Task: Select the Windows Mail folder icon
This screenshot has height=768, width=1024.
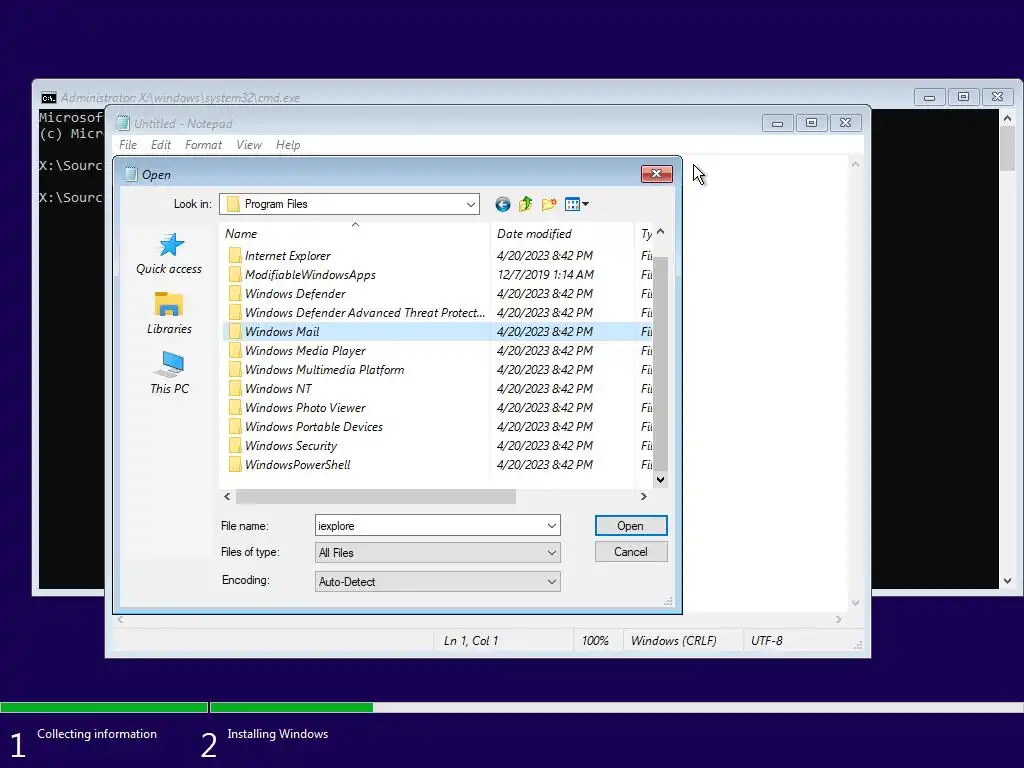Action: (235, 332)
